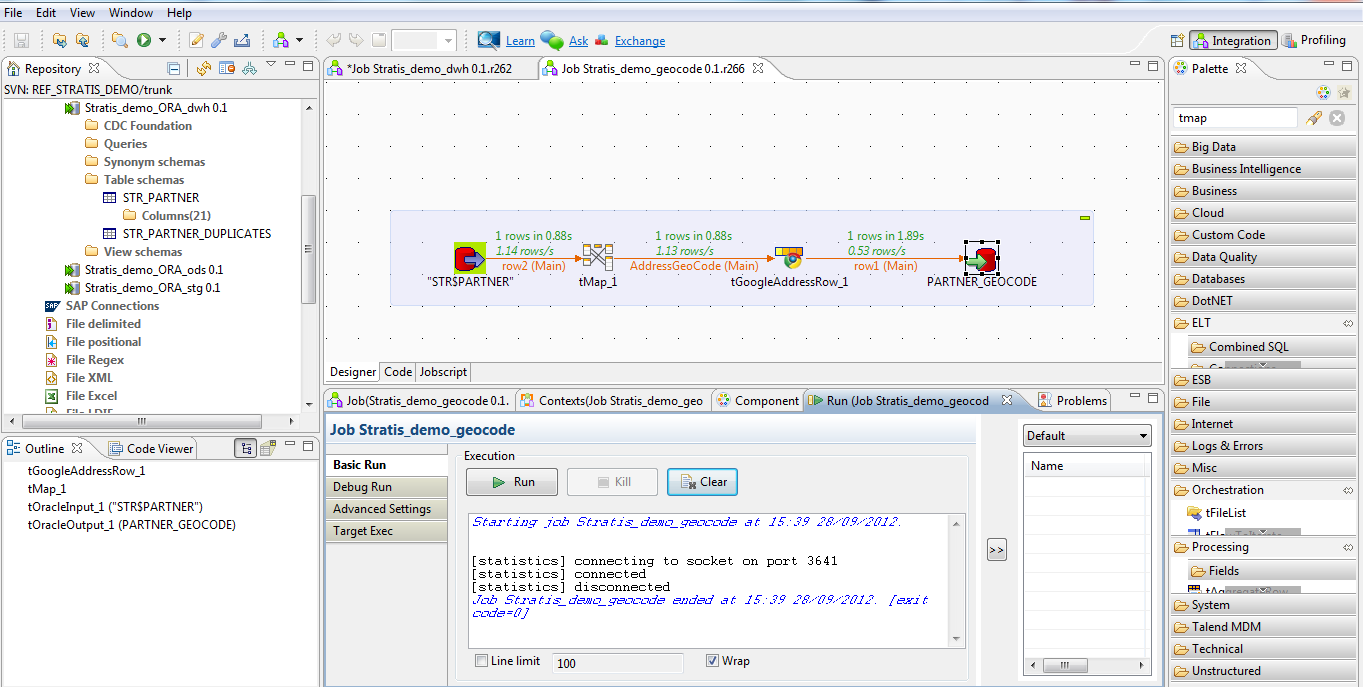1363x687 pixels.
Task: Click the Save icon in main toolbar
Action: tap(21, 41)
